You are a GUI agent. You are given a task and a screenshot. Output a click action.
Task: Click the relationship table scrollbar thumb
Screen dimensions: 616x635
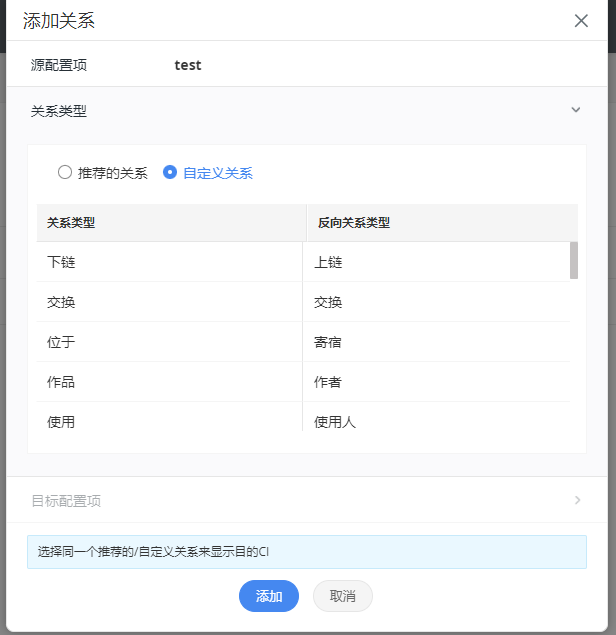point(574,260)
